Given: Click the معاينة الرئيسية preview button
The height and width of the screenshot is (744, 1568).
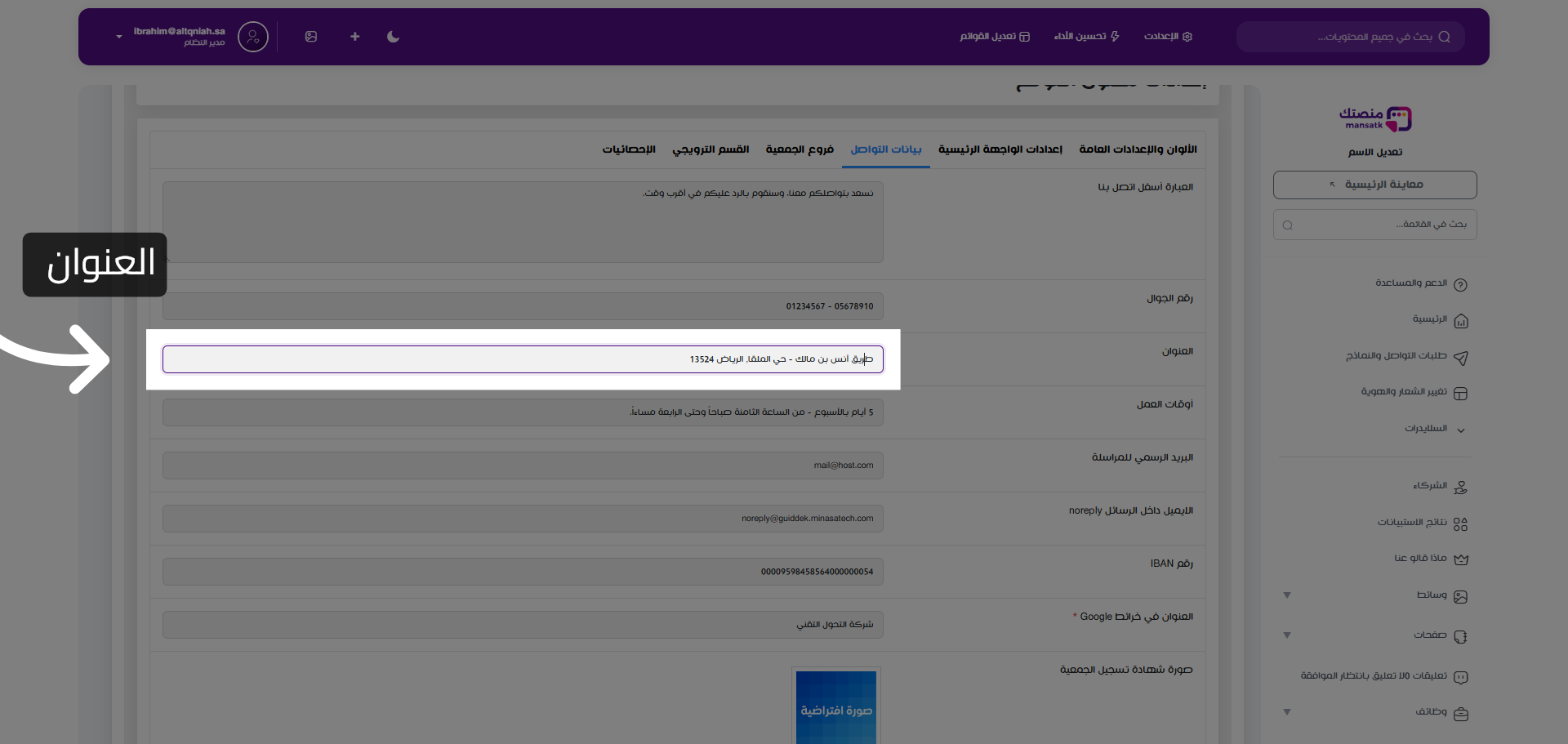Looking at the screenshot, I should tap(1374, 185).
